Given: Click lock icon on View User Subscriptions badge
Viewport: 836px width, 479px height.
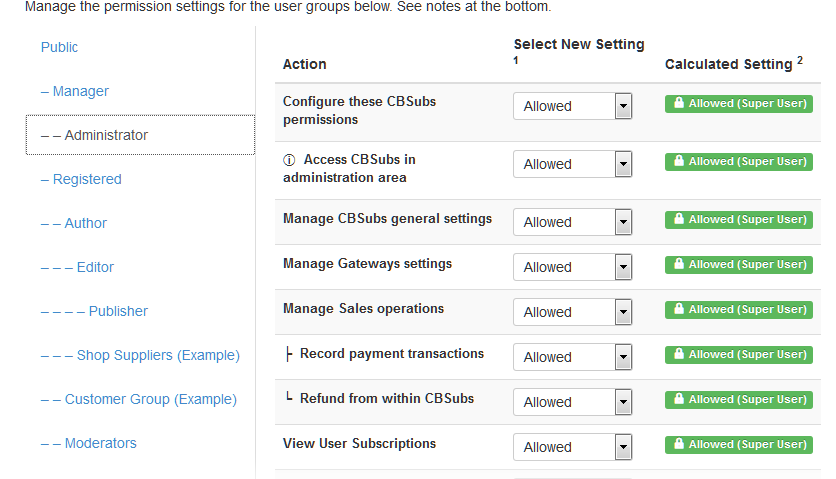Looking at the screenshot, I should (679, 443).
